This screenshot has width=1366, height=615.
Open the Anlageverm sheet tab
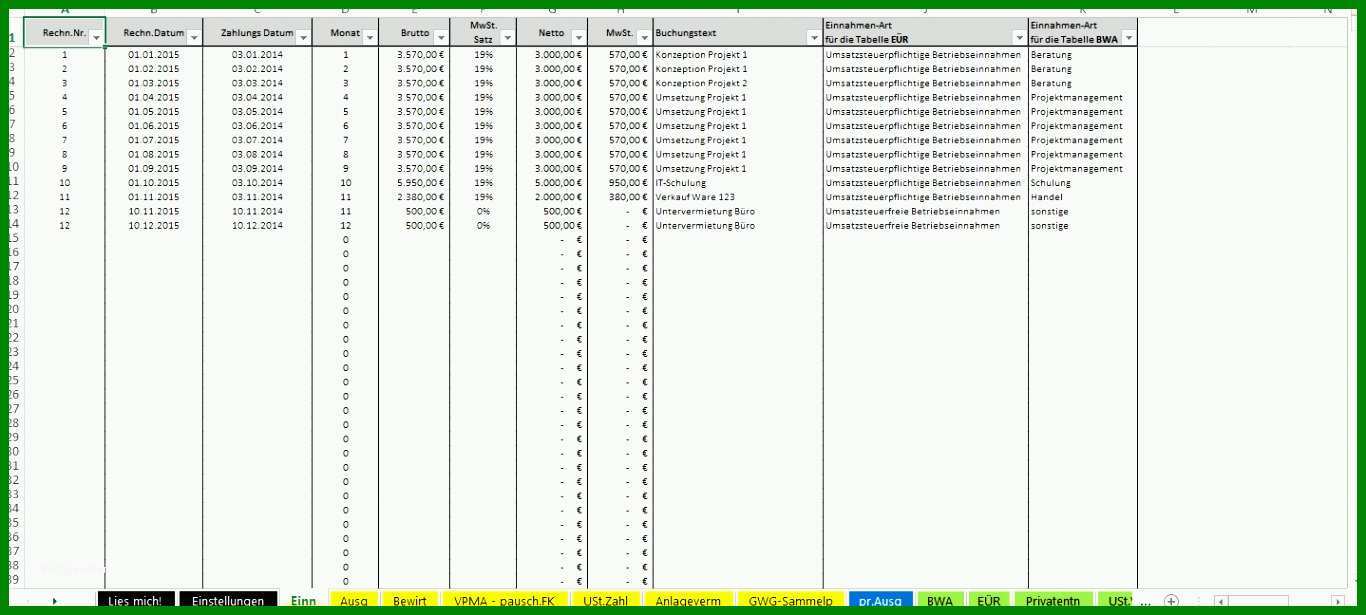pos(689,601)
